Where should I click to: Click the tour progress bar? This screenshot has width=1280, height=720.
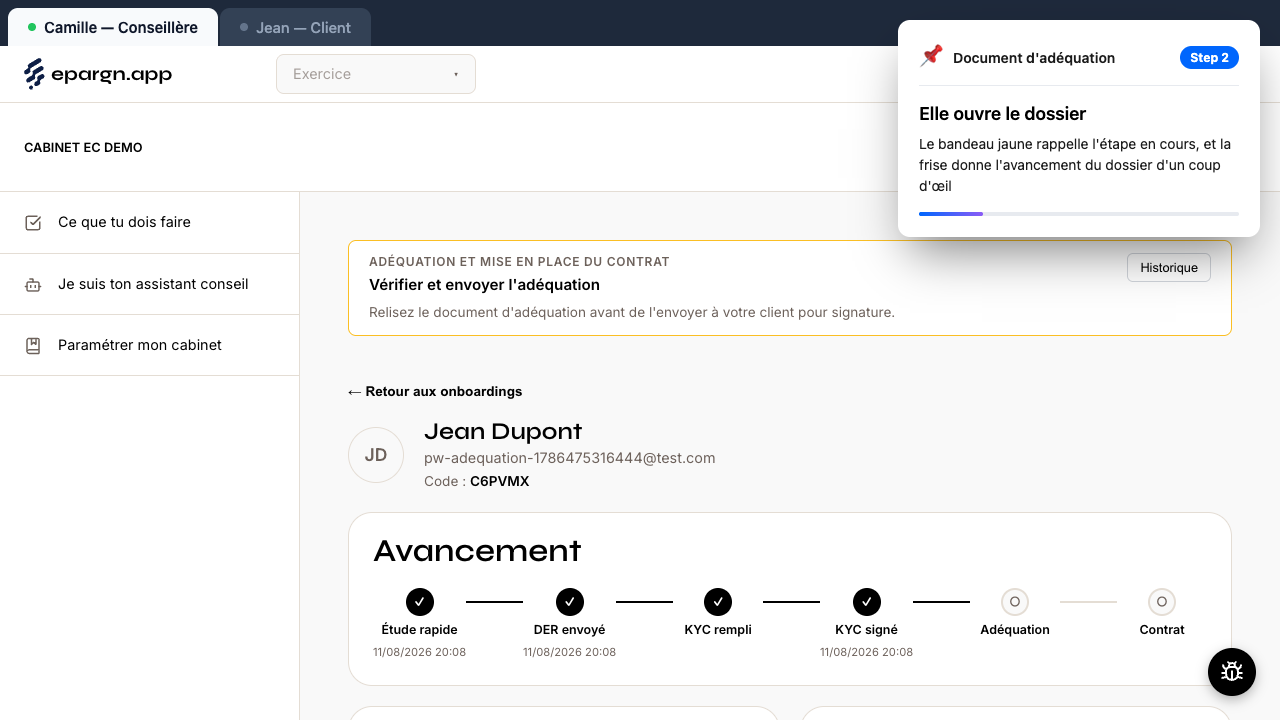point(1079,214)
